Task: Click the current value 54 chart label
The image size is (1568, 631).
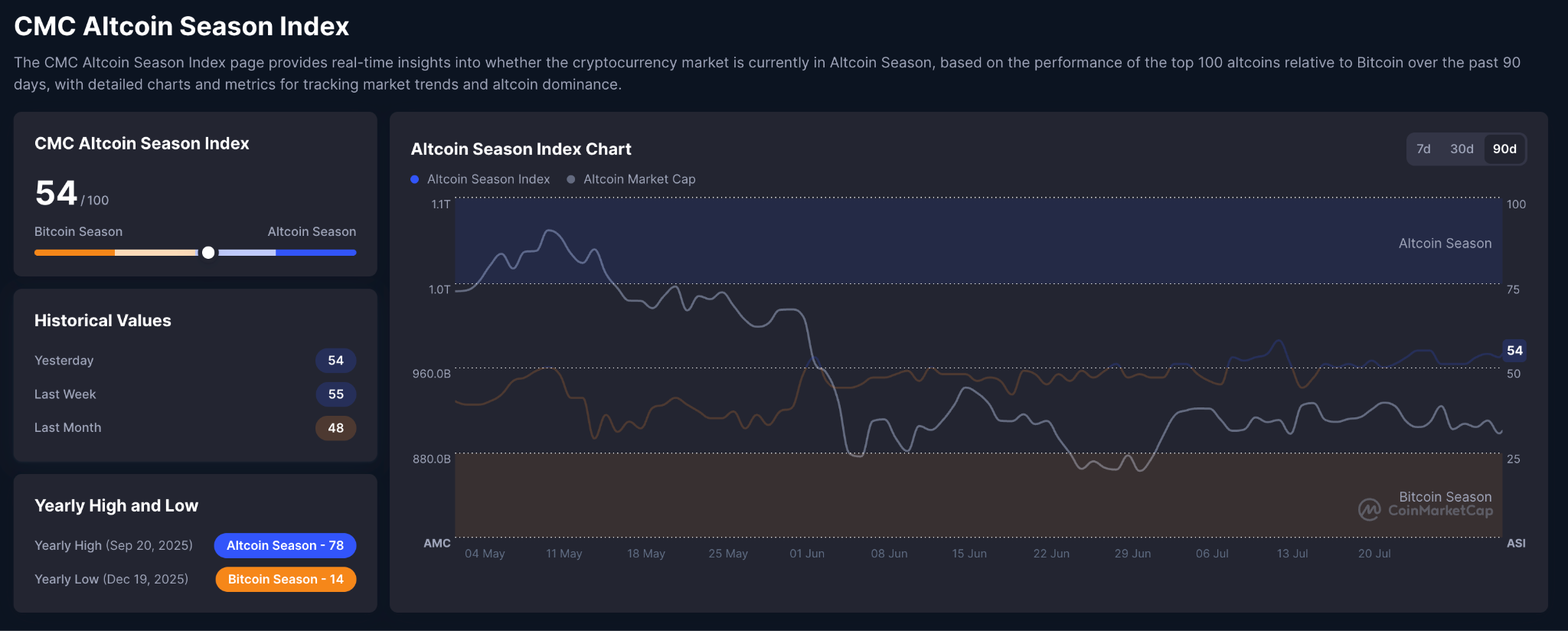Action: point(1514,351)
